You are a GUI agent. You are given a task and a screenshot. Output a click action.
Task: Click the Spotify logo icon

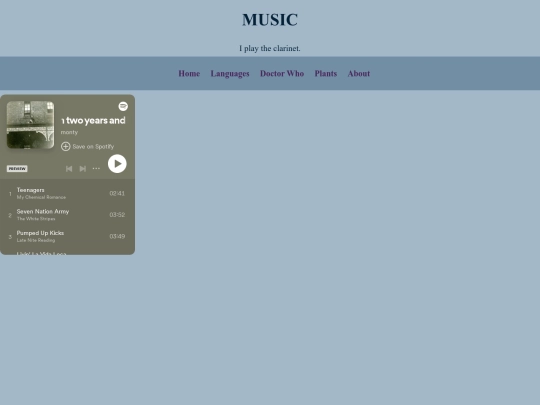click(x=123, y=106)
